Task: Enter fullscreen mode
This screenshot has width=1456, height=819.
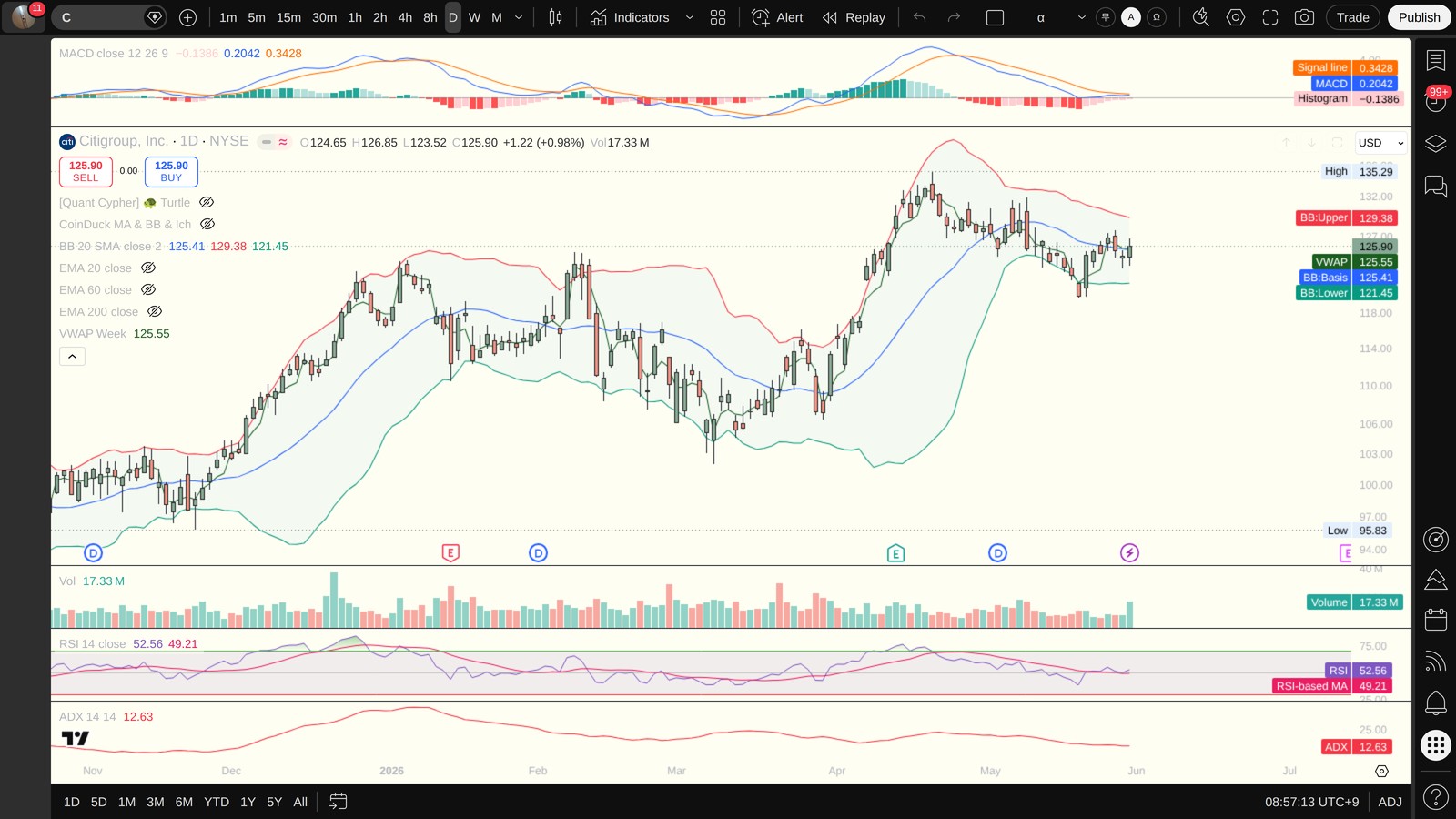Action: [1270, 17]
